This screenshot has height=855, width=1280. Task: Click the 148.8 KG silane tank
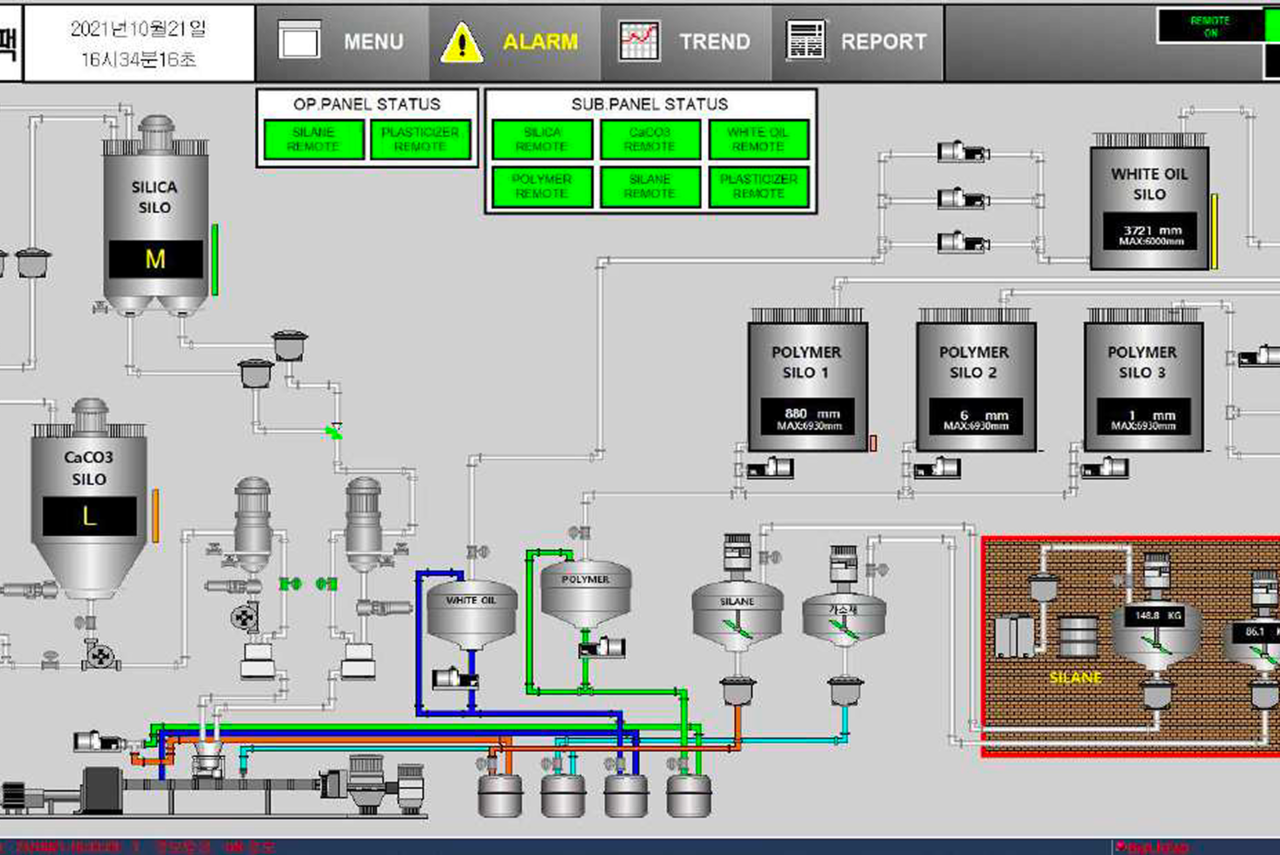(1156, 635)
